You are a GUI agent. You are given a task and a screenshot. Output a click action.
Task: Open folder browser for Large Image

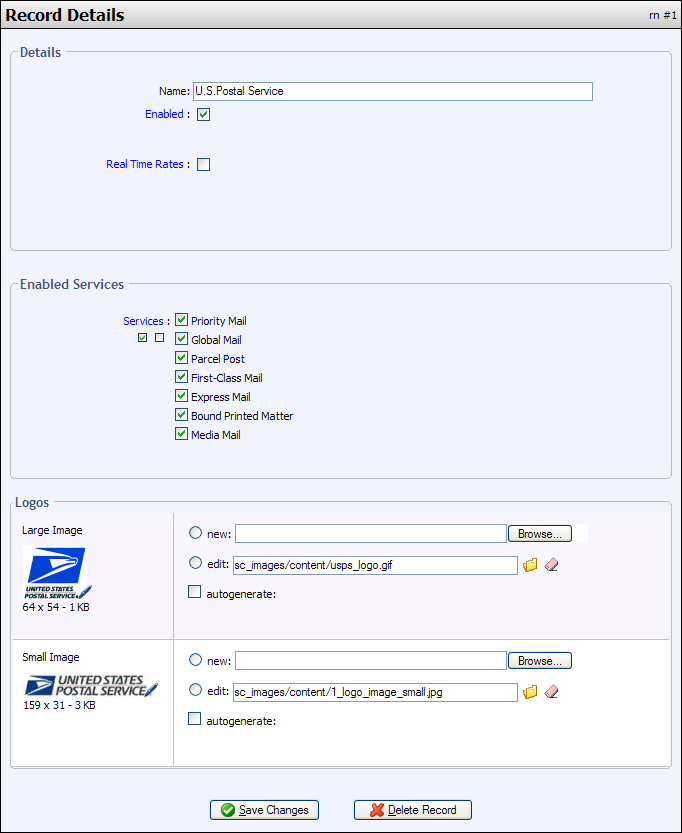[530, 565]
